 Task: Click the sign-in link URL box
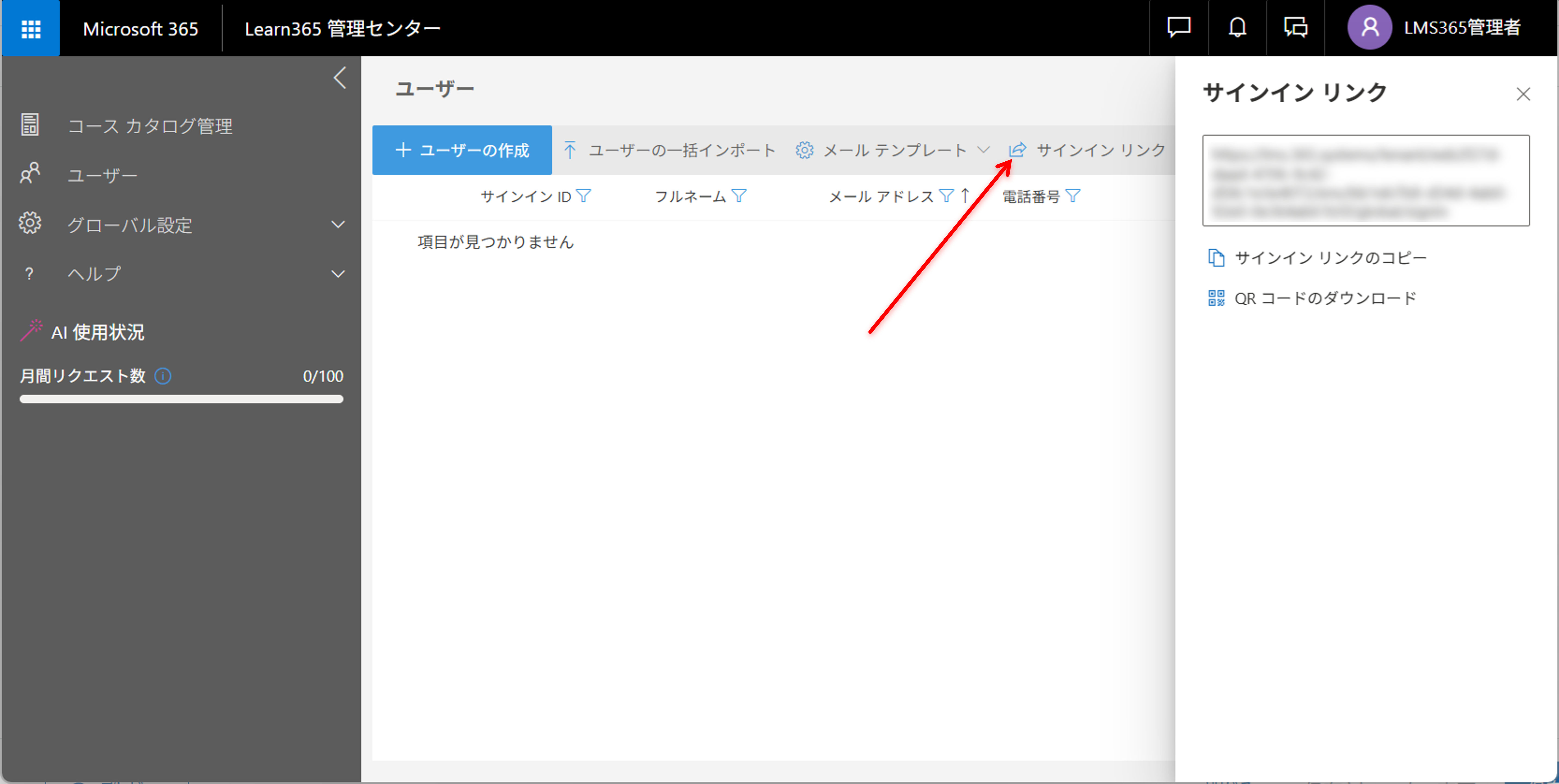click(x=1365, y=180)
